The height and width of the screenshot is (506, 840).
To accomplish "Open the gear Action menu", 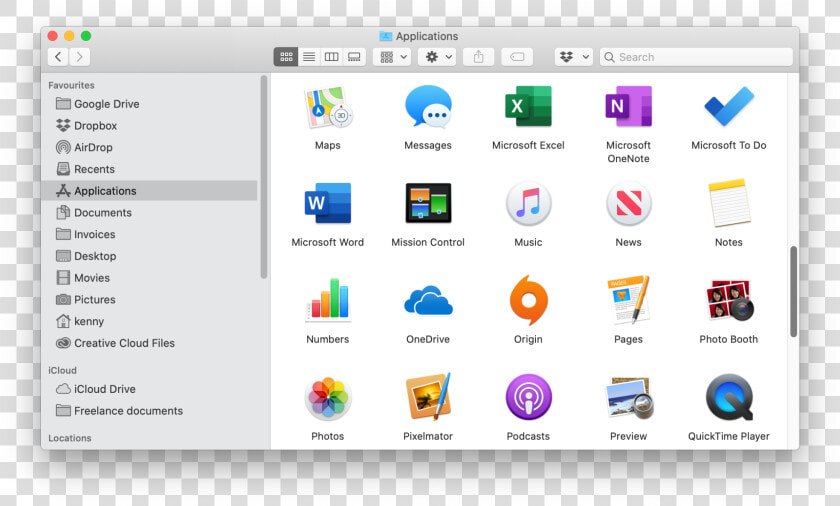I will click(437, 57).
